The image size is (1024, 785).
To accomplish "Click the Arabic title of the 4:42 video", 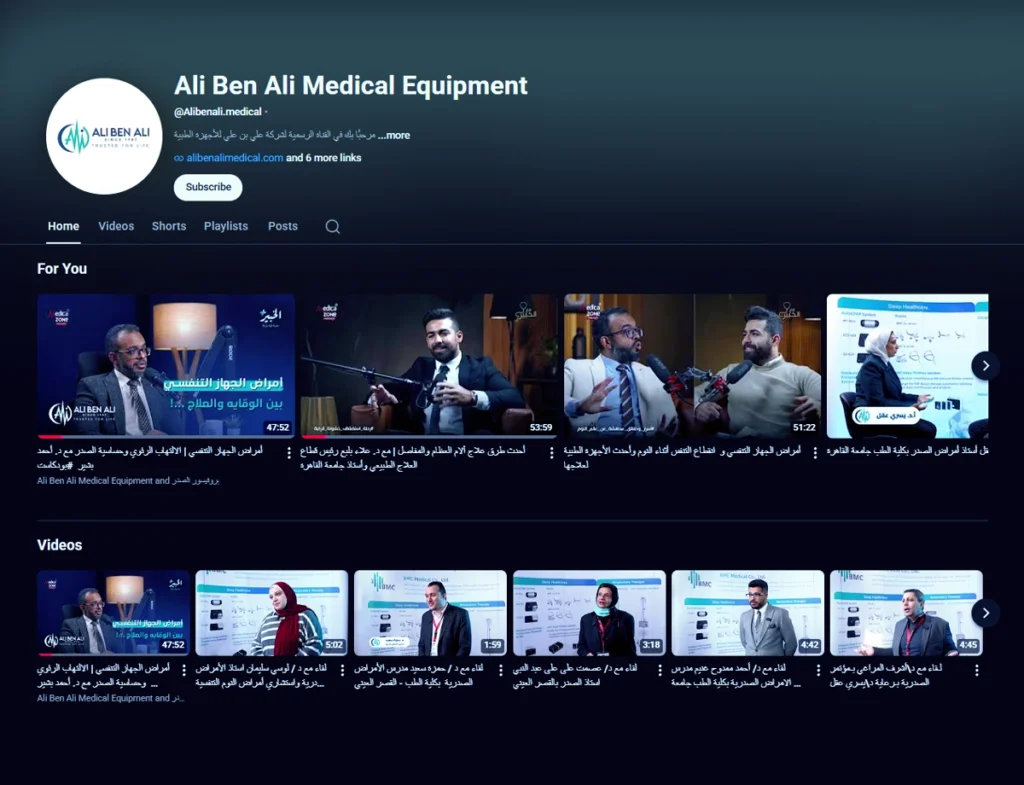I will point(736,675).
